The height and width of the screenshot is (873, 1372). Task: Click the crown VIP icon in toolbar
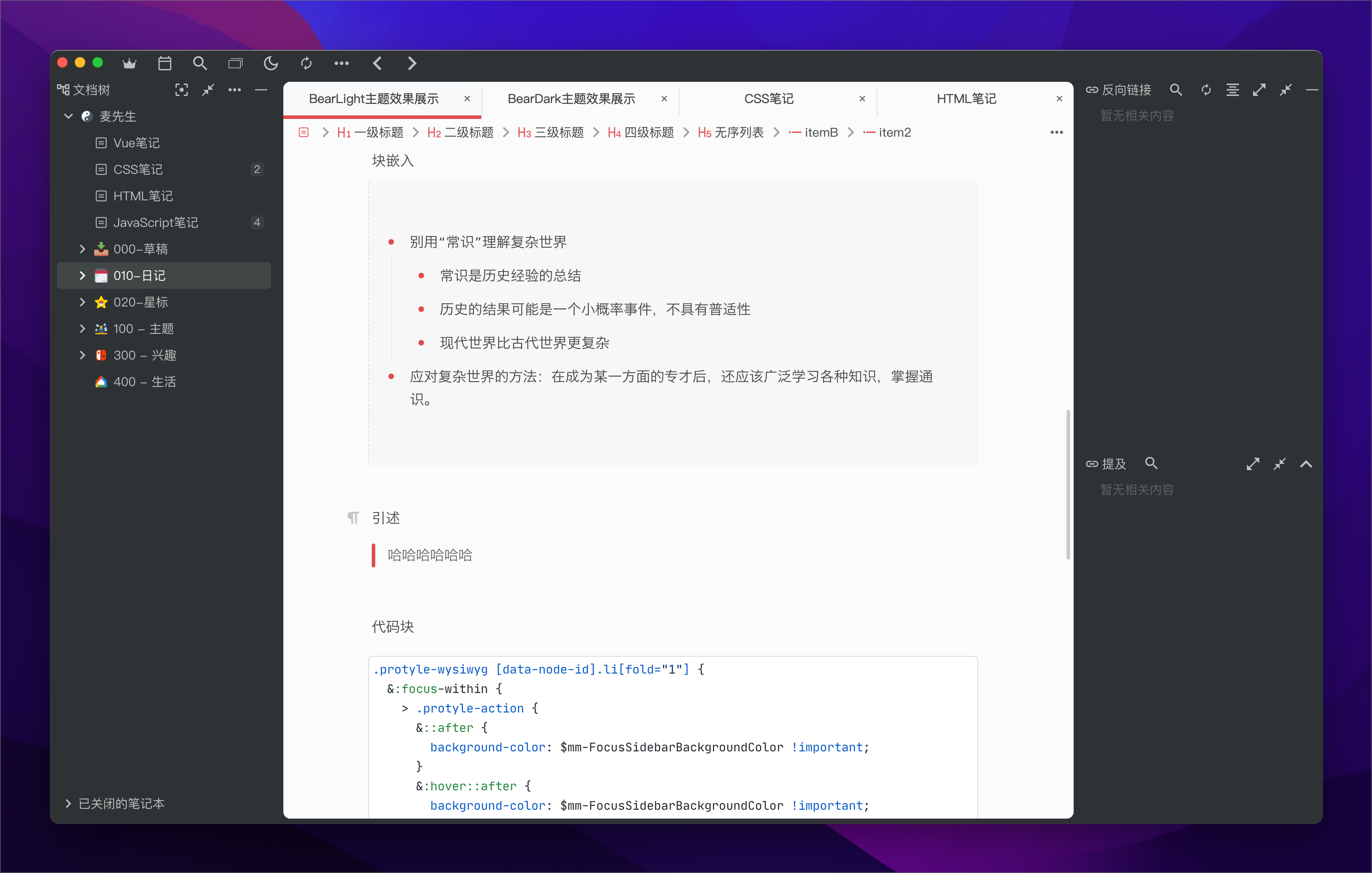pyautogui.click(x=130, y=63)
